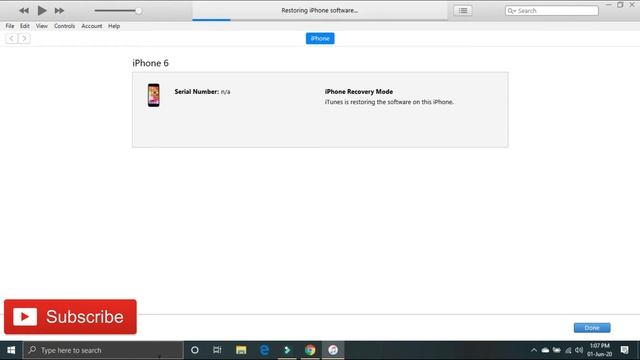
Task: Click the battery tray icon
Action: coord(557,350)
